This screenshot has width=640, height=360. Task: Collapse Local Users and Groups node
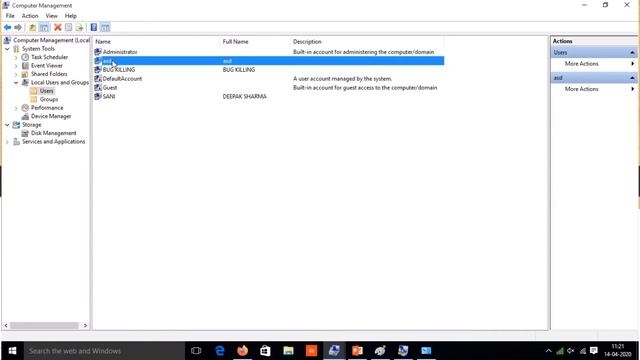pos(16,82)
